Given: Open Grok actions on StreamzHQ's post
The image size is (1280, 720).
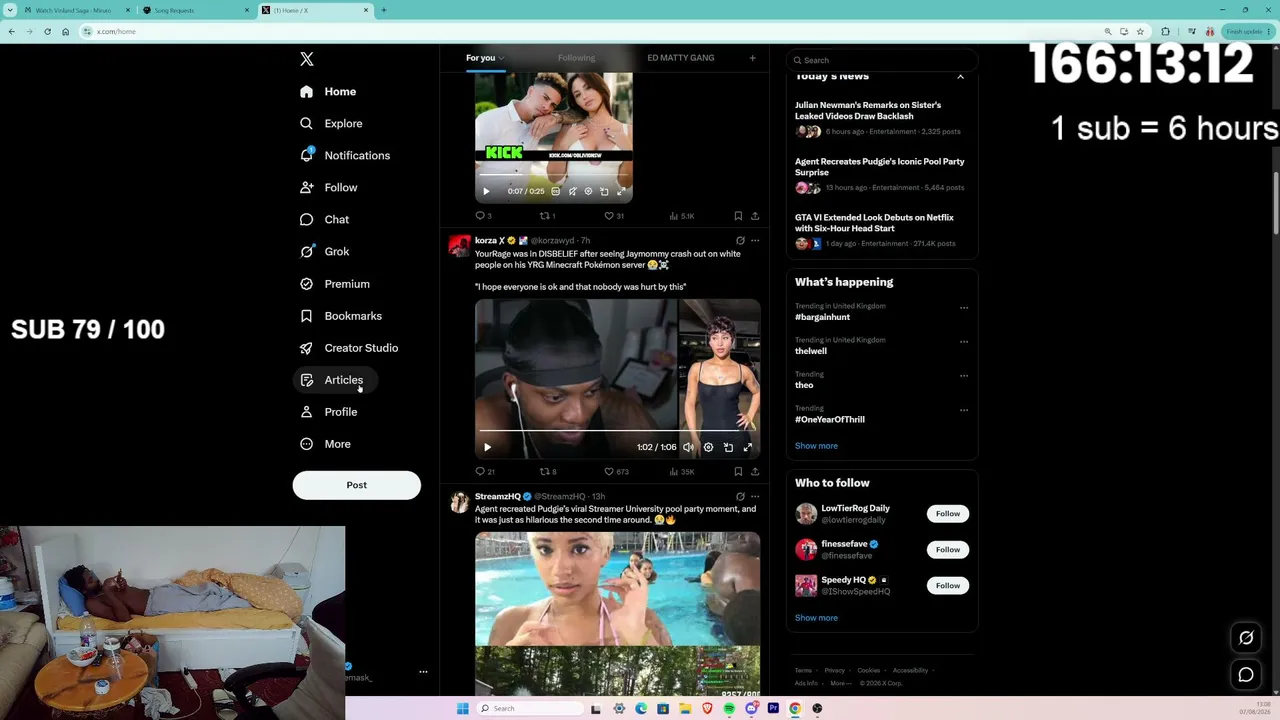Looking at the screenshot, I should pos(740,496).
